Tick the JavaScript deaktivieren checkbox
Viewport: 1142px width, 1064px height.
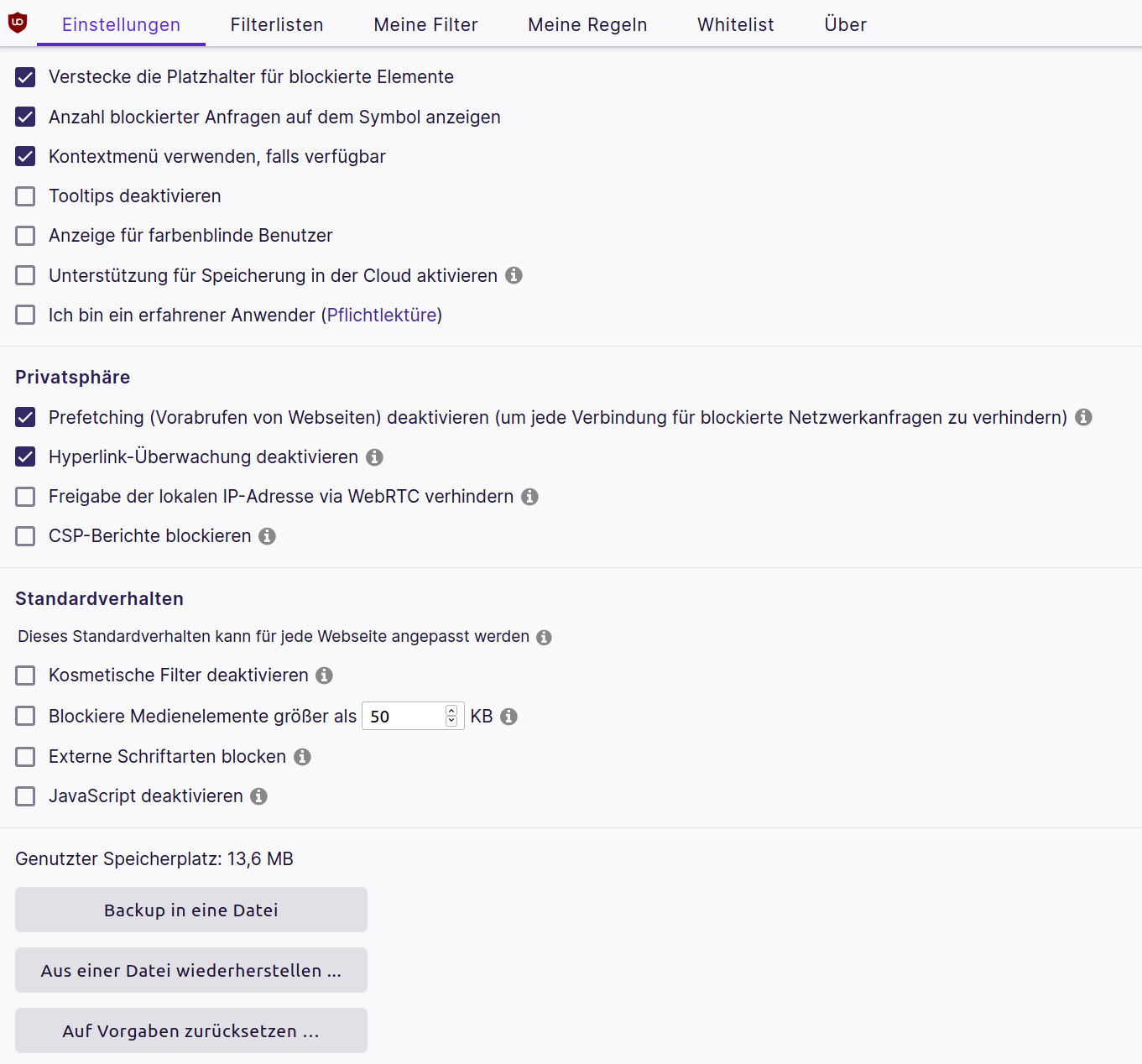[x=26, y=796]
